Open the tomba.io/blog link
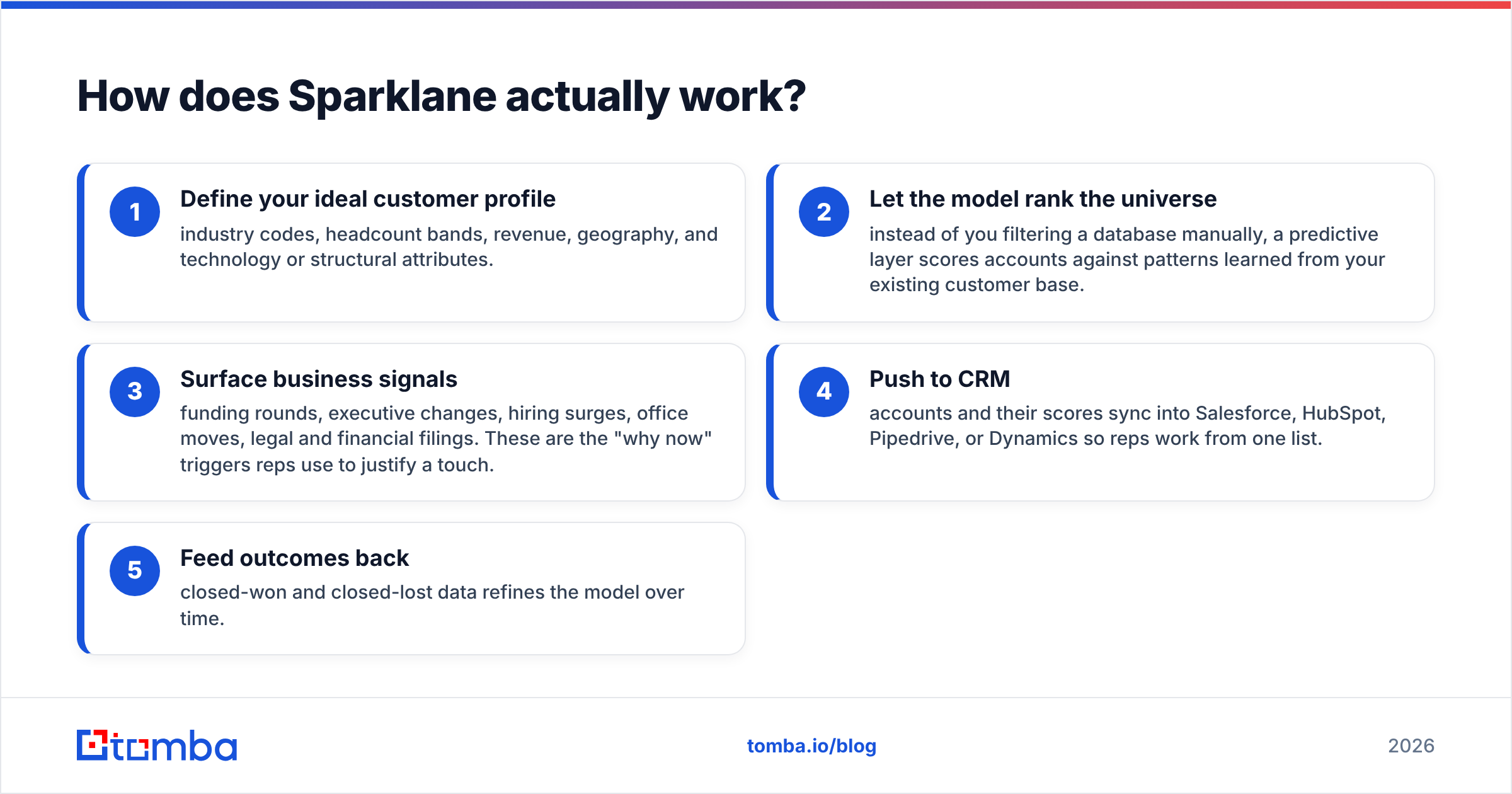Screen dimensions: 1512x794 click(x=811, y=746)
